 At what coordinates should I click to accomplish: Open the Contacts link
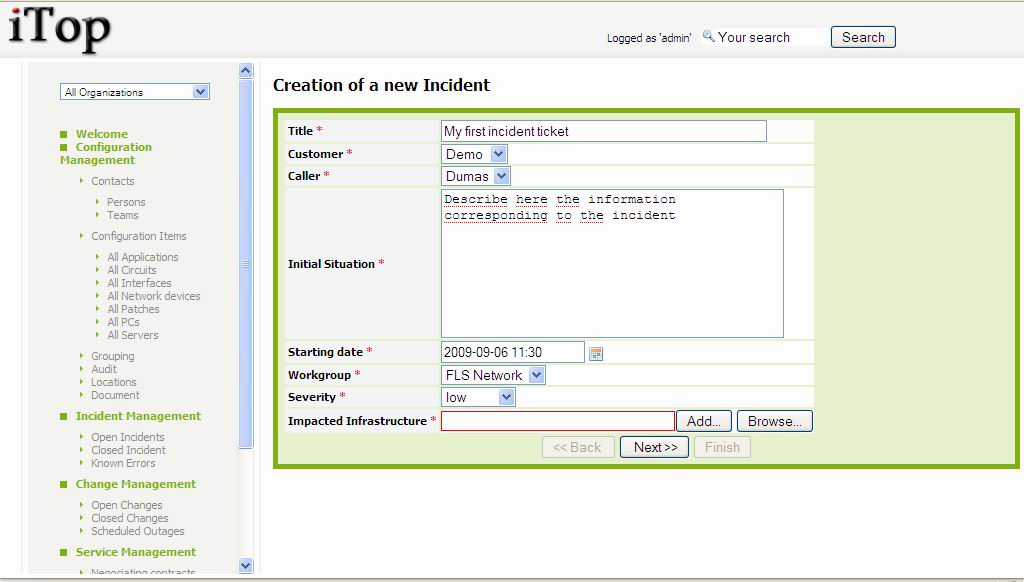(112, 181)
